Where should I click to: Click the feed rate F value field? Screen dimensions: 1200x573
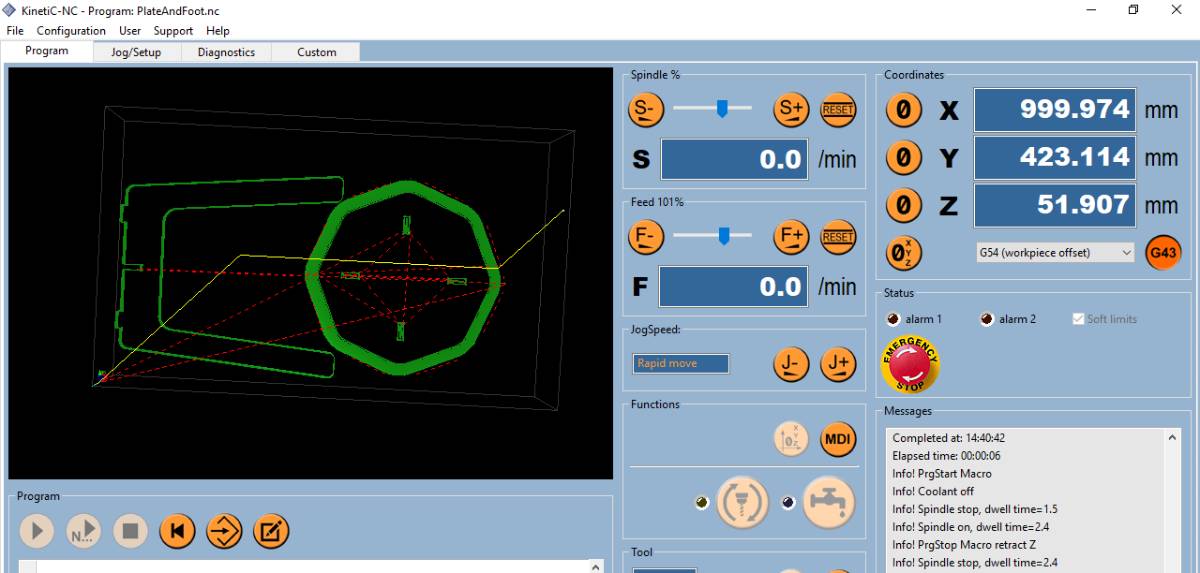(x=734, y=287)
